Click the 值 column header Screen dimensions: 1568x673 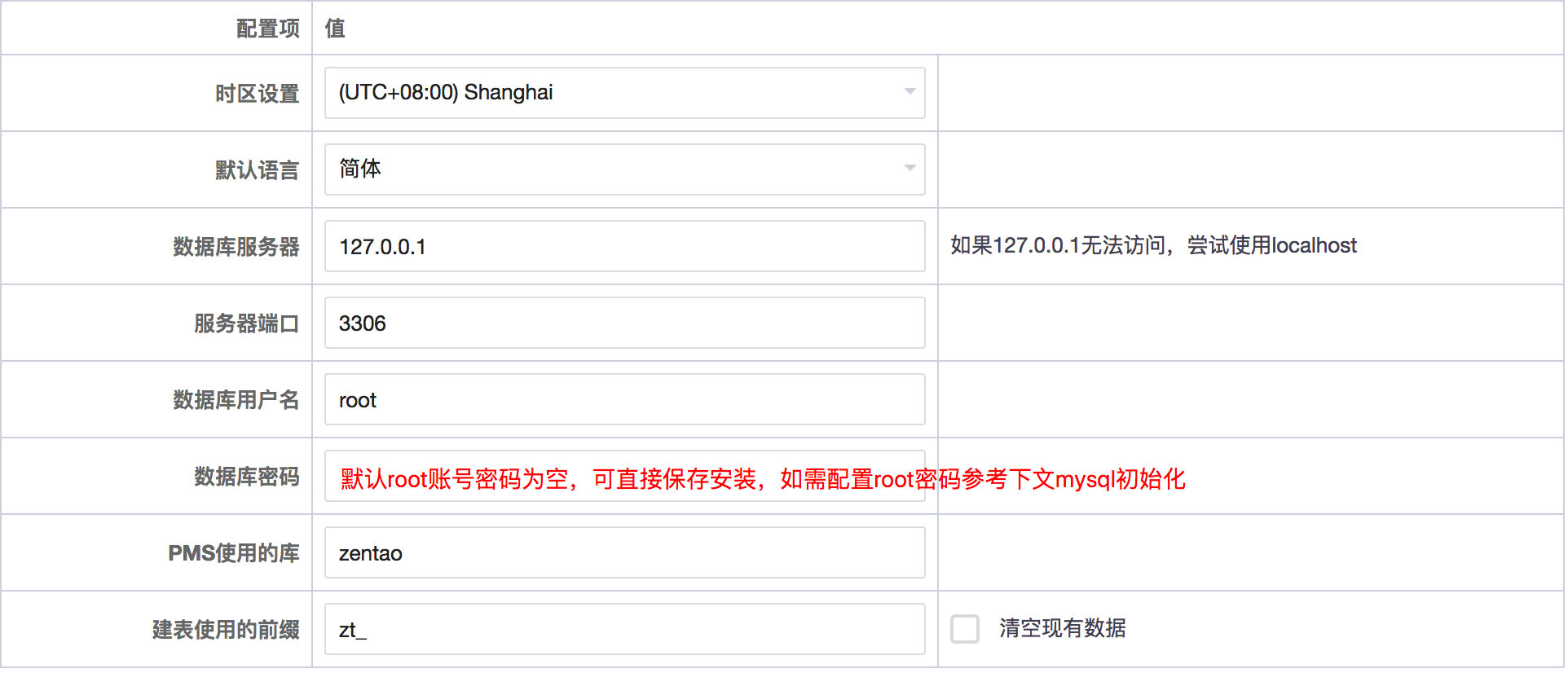point(335,29)
